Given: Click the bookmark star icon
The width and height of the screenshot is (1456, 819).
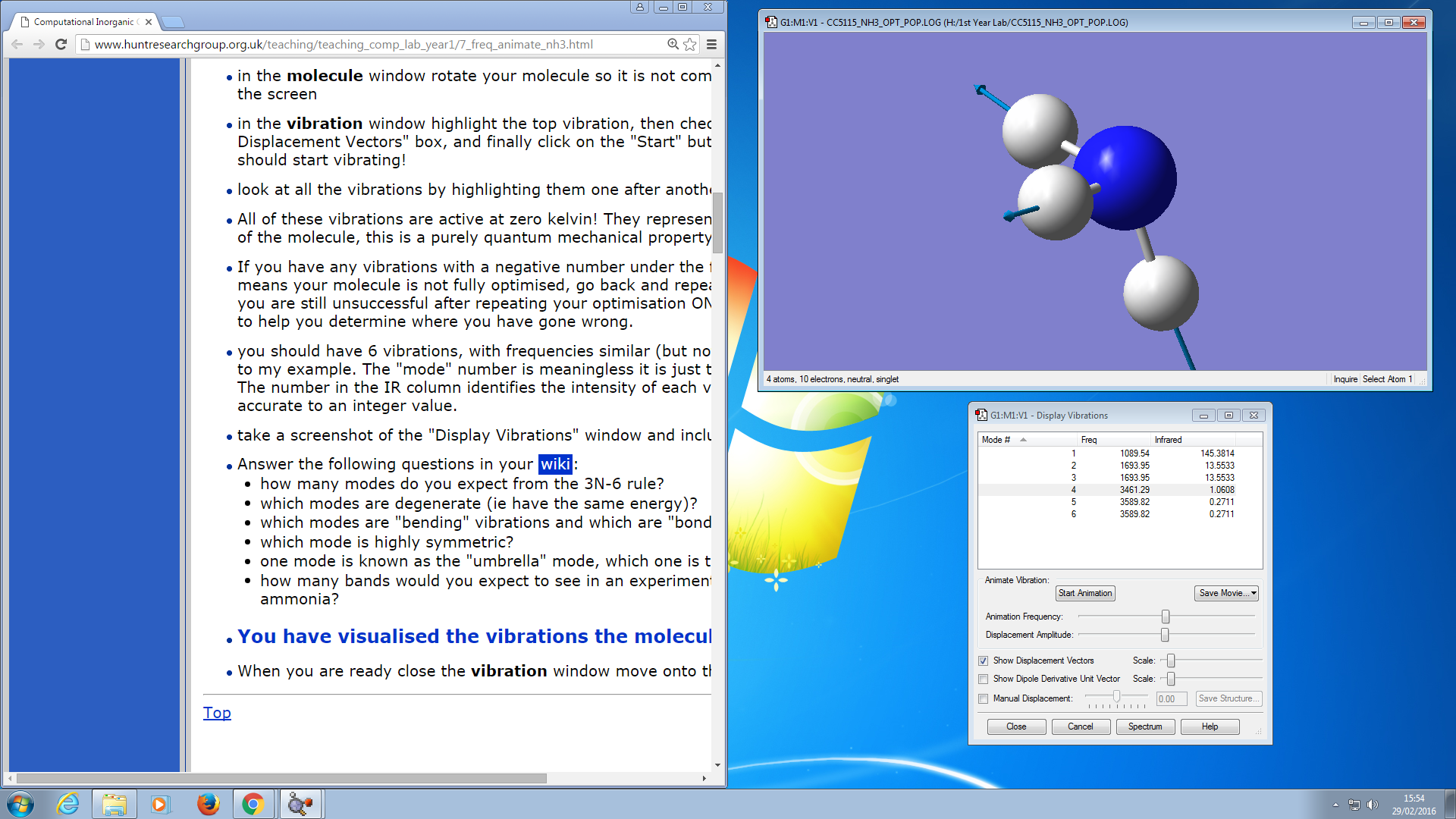Looking at the screenshot, I should pyautogui.click(x=689, y=44).
